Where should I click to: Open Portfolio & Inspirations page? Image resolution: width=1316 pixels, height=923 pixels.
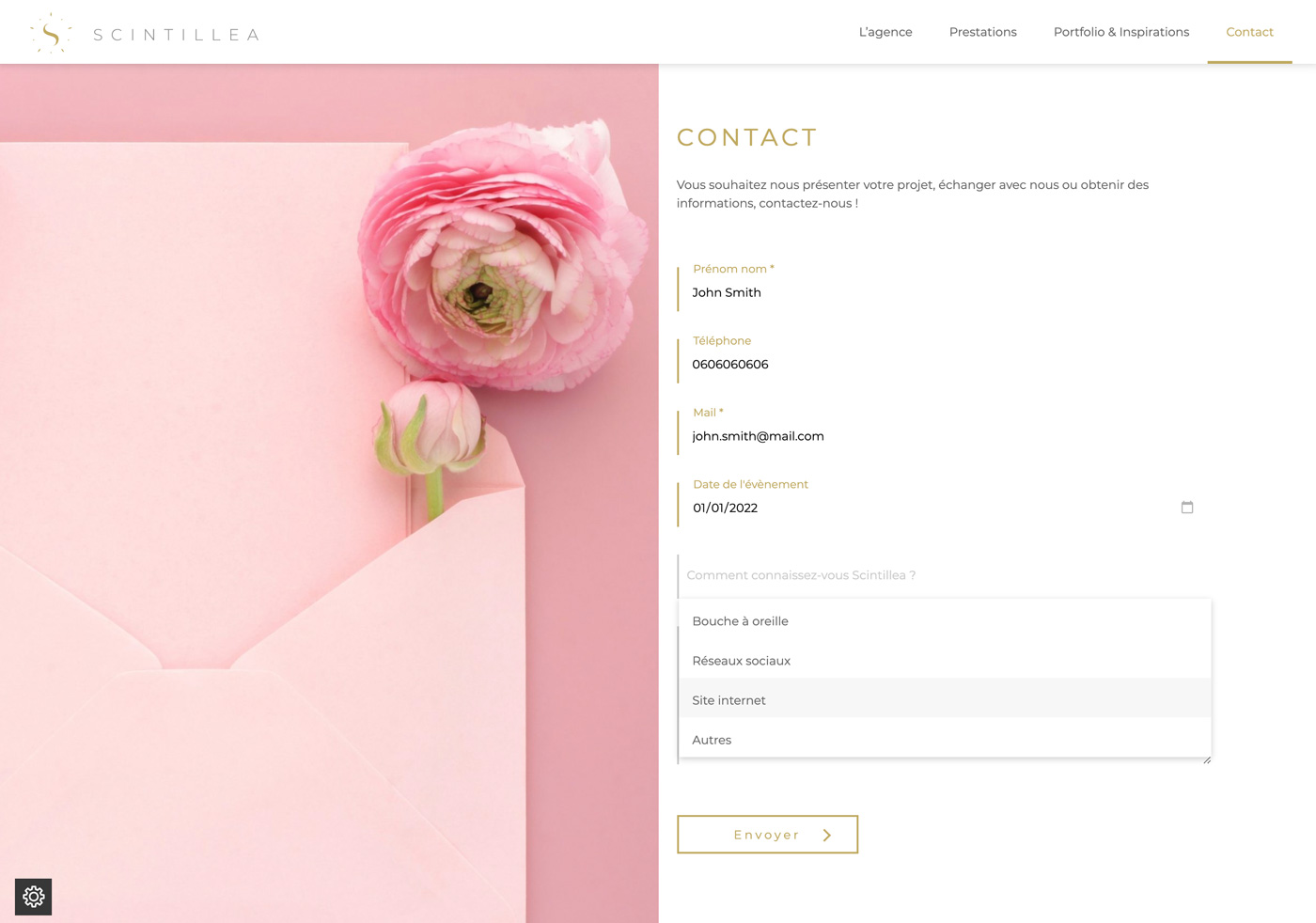coord(1121,32)
